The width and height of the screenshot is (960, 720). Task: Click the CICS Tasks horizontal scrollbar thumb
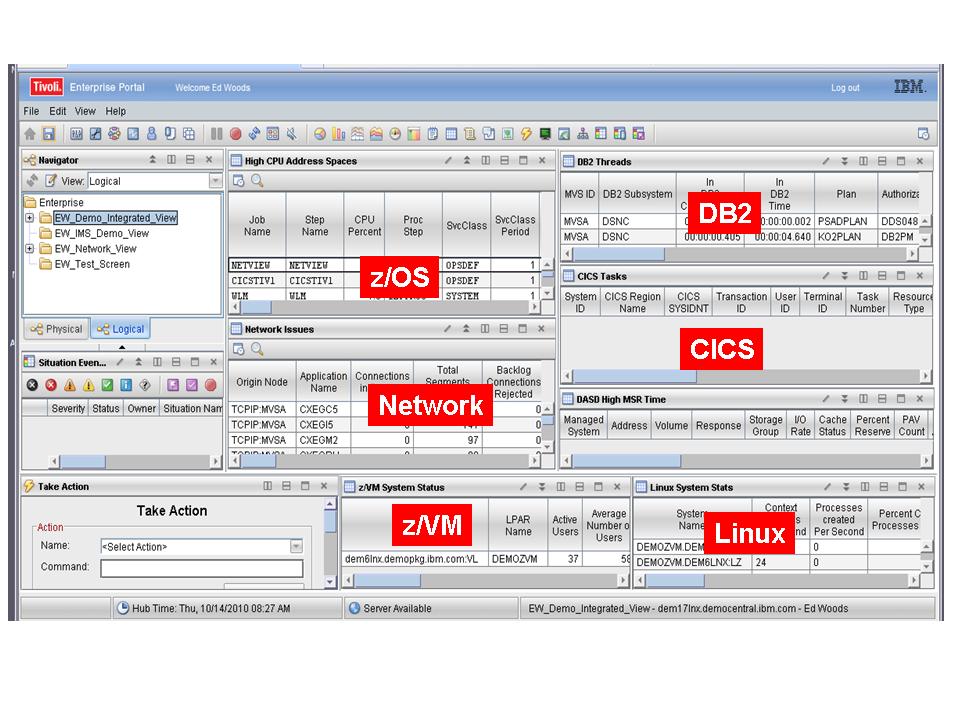tap(634, 375)
